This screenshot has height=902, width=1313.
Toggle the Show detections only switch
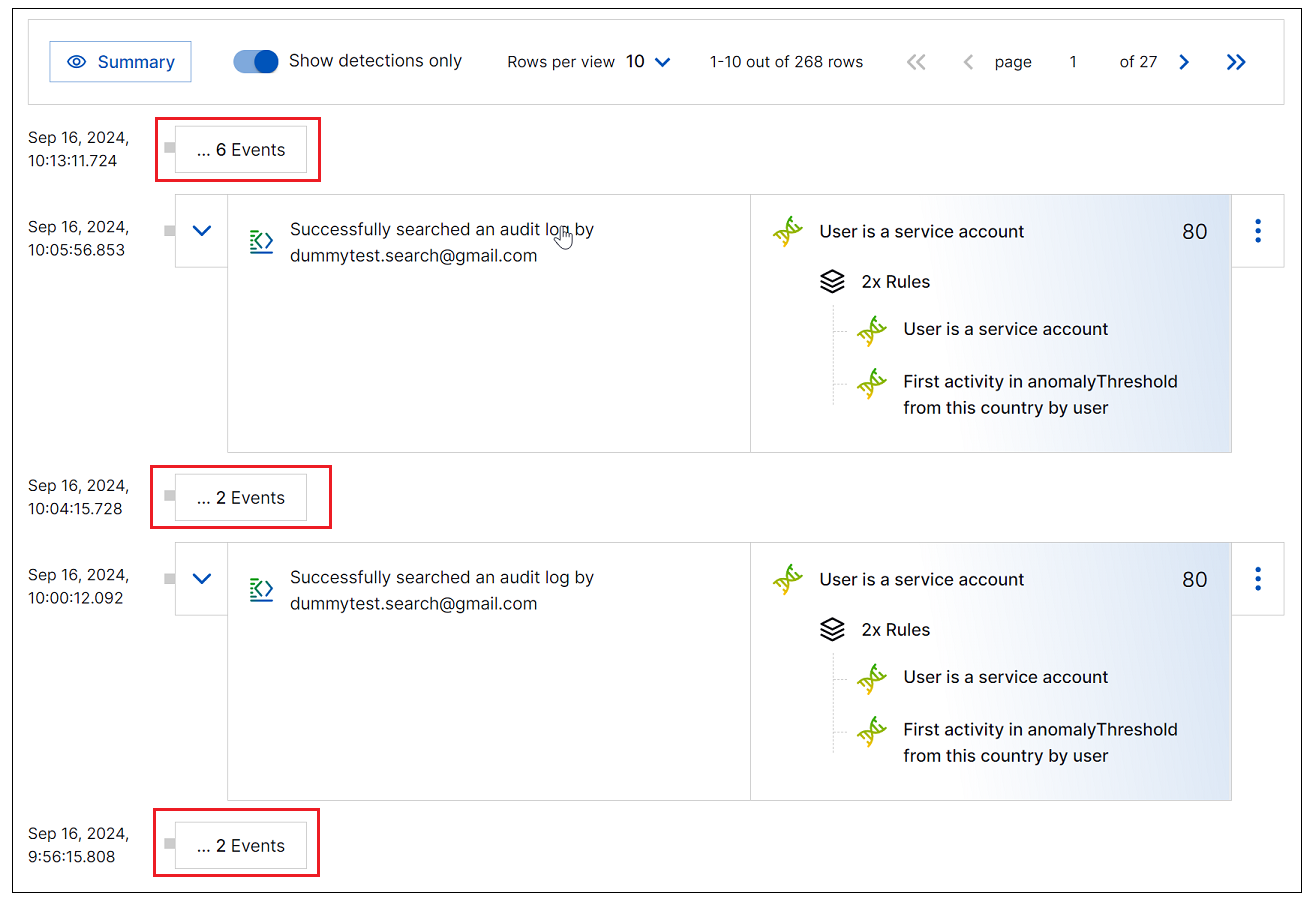pos(256,62)
